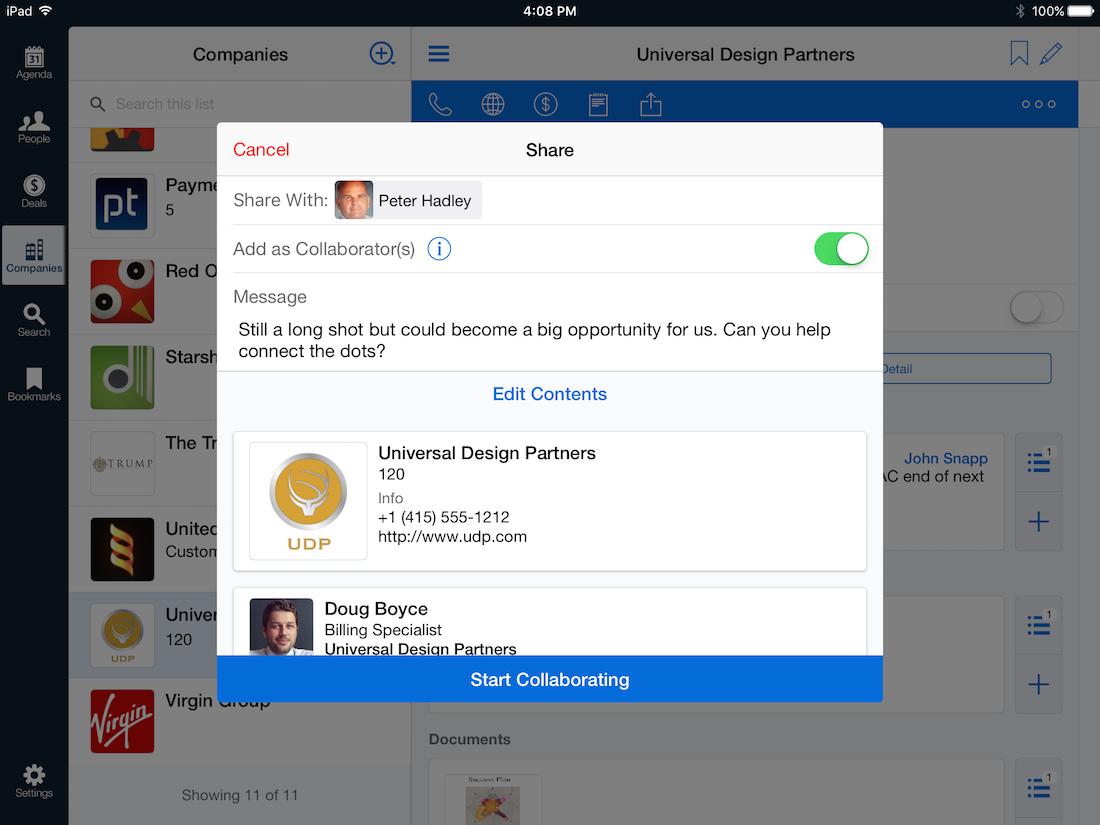Select the Trump company row logo

pos(122,464)
